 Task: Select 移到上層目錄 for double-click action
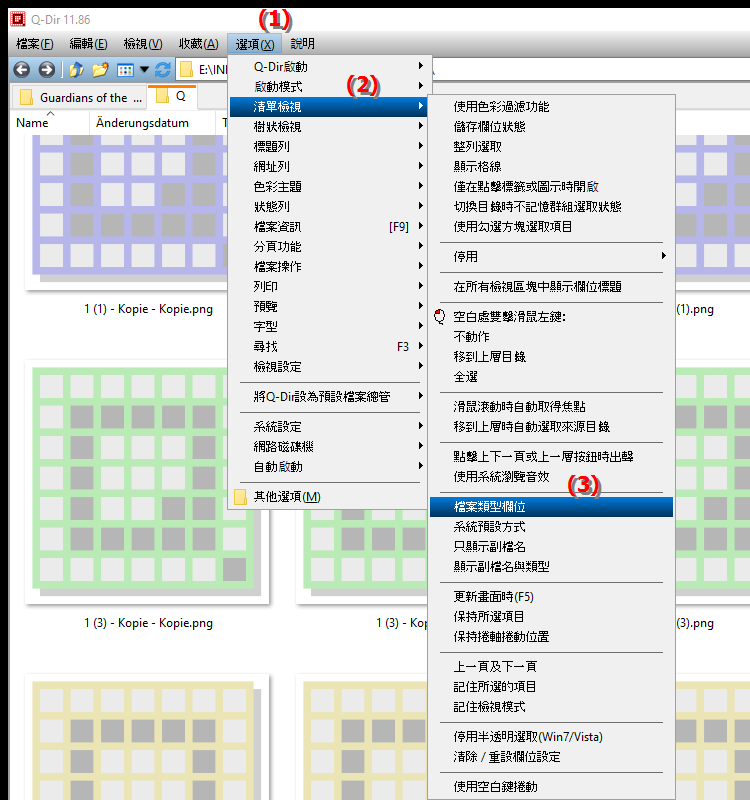click(x=552, y=357)
